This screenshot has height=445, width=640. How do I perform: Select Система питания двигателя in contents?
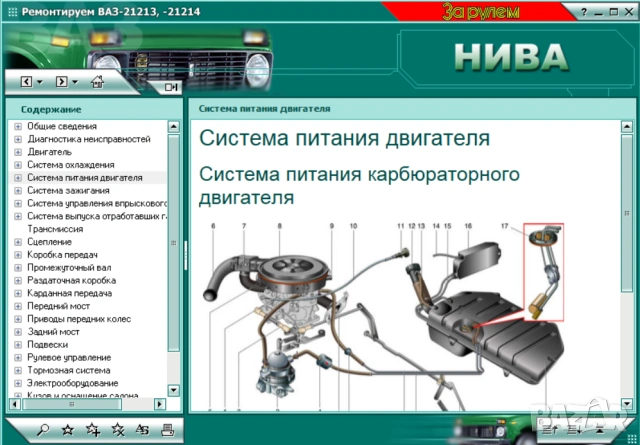tap(85, 178)
